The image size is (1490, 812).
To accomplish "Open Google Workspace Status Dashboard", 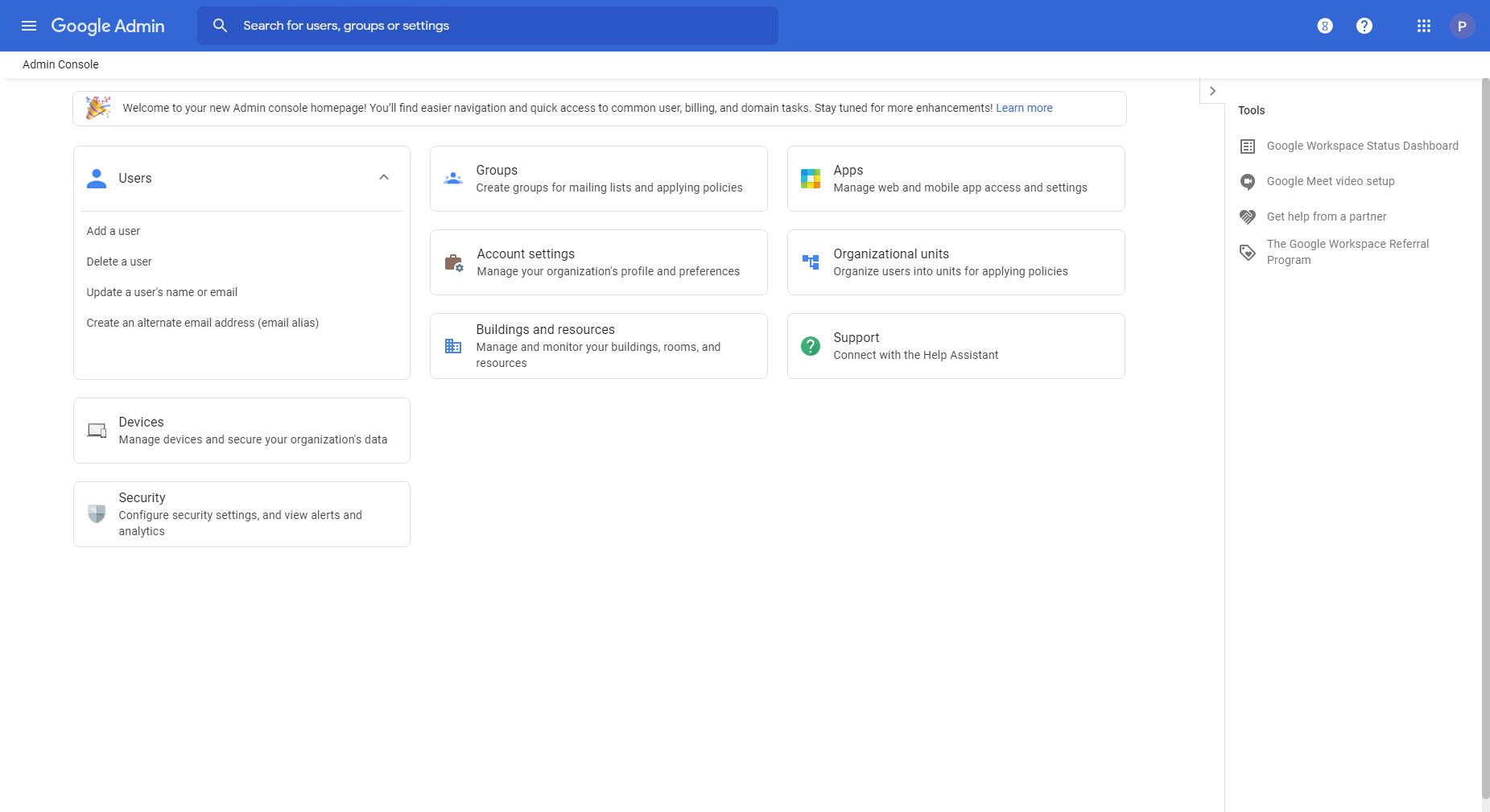I will pos(1362,146).
